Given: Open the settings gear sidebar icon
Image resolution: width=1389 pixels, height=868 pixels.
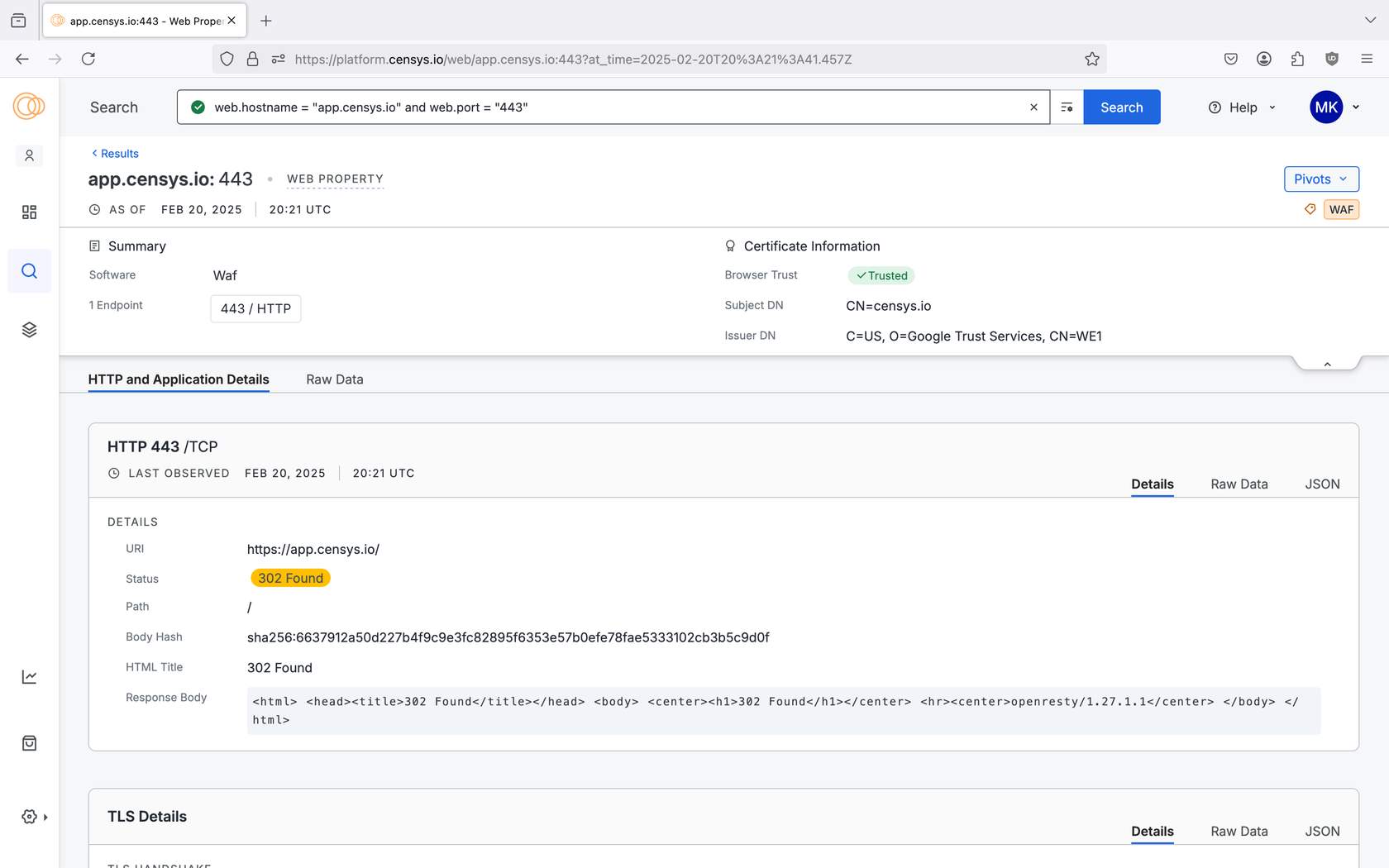Looking at the screenshot, I should click(x=29, y=817).
